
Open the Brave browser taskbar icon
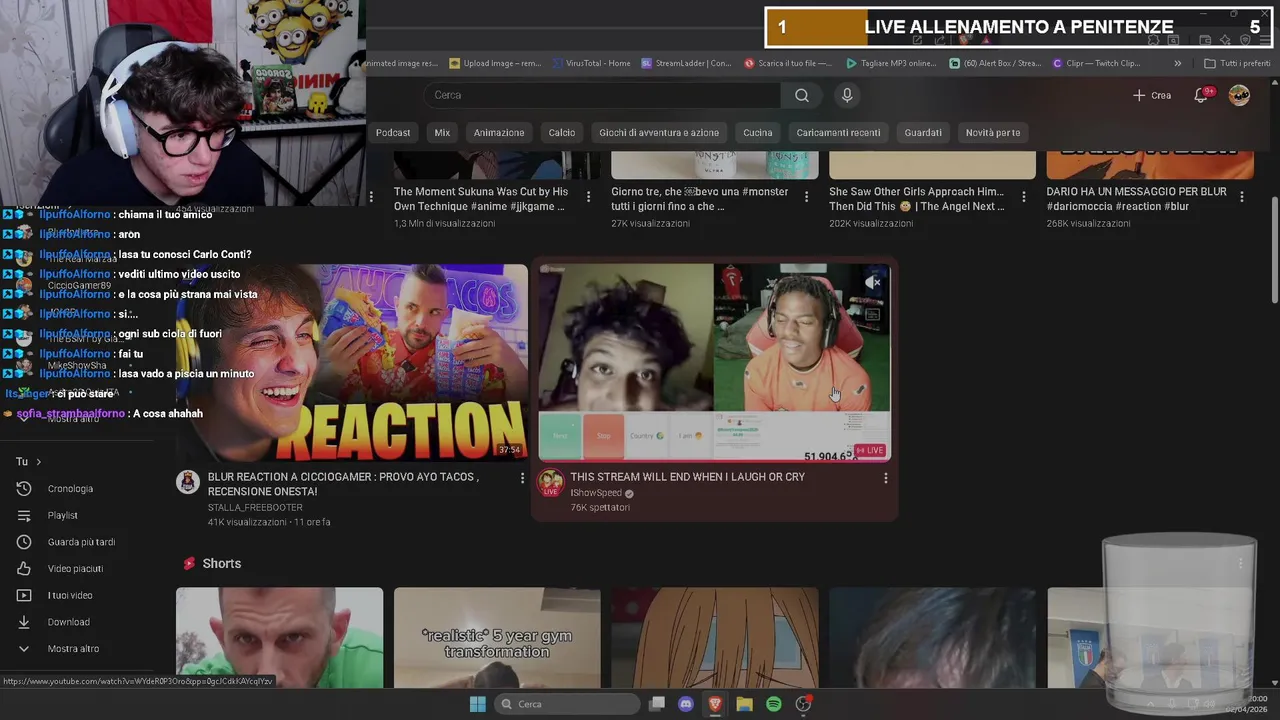(715, 704)
